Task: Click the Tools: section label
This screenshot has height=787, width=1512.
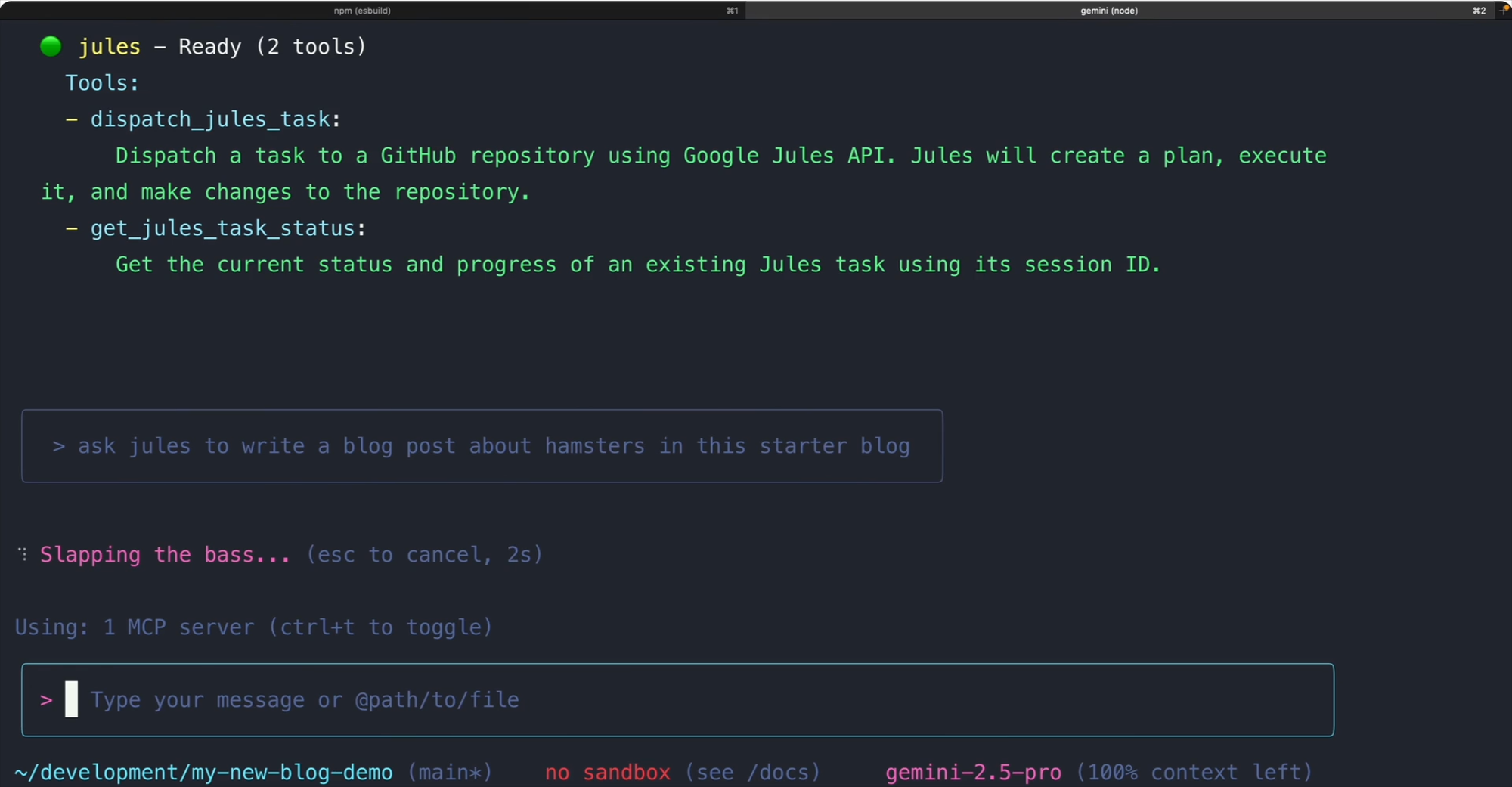Action: (102, 83)
